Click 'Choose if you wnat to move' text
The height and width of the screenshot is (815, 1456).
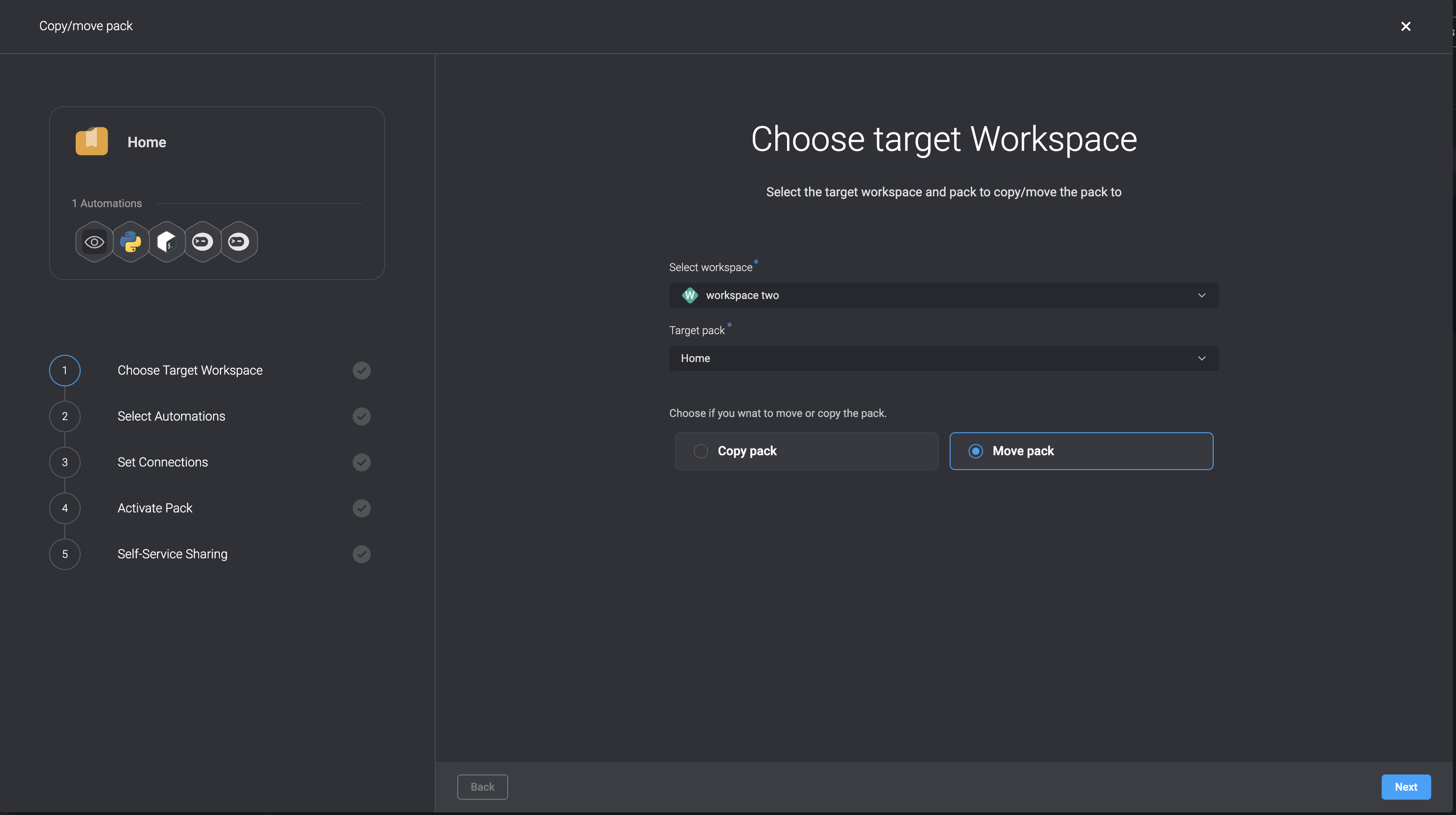tap(778, 413)
